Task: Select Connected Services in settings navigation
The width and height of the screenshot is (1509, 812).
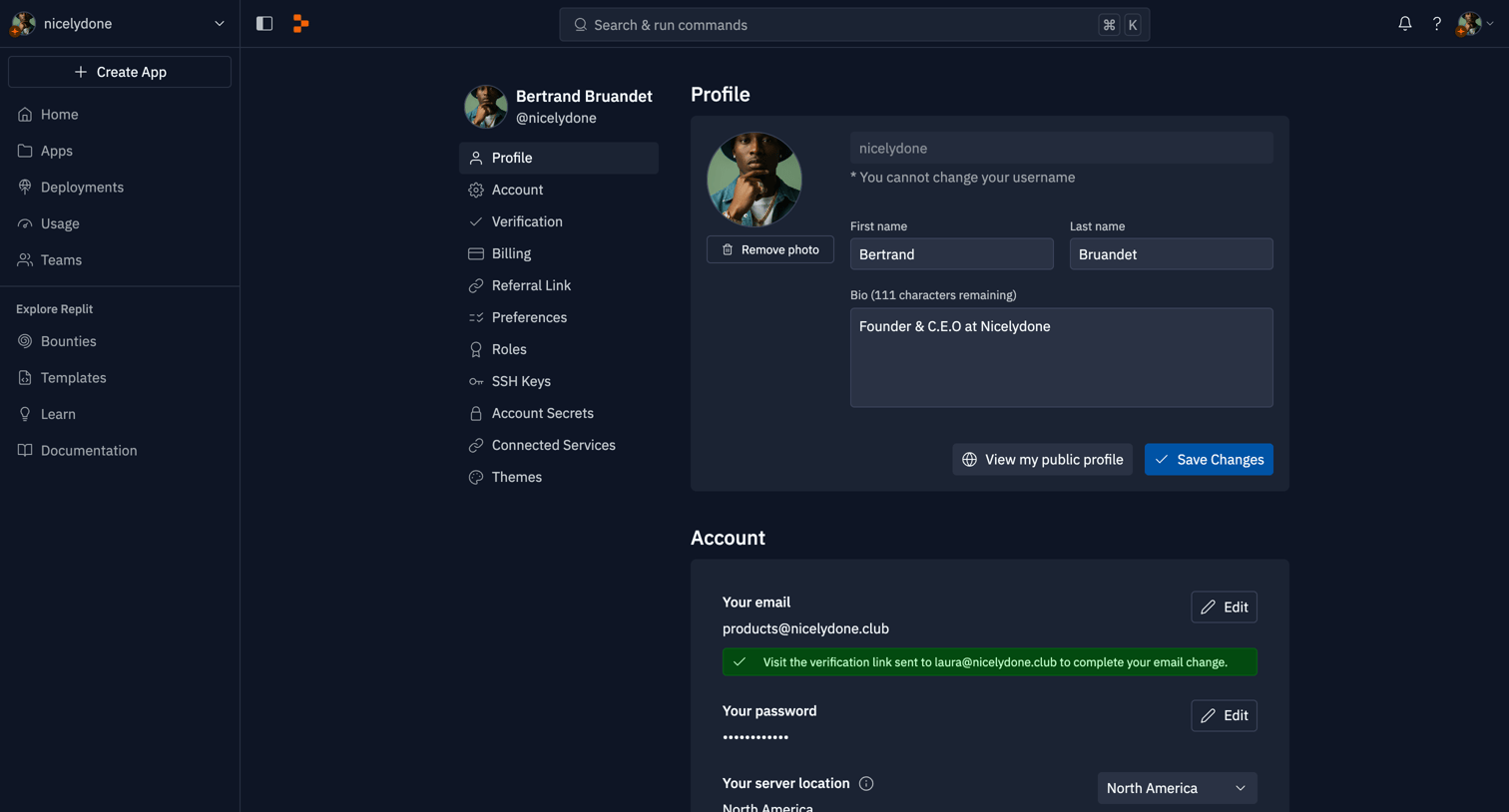Action: (x=559, y=445)
